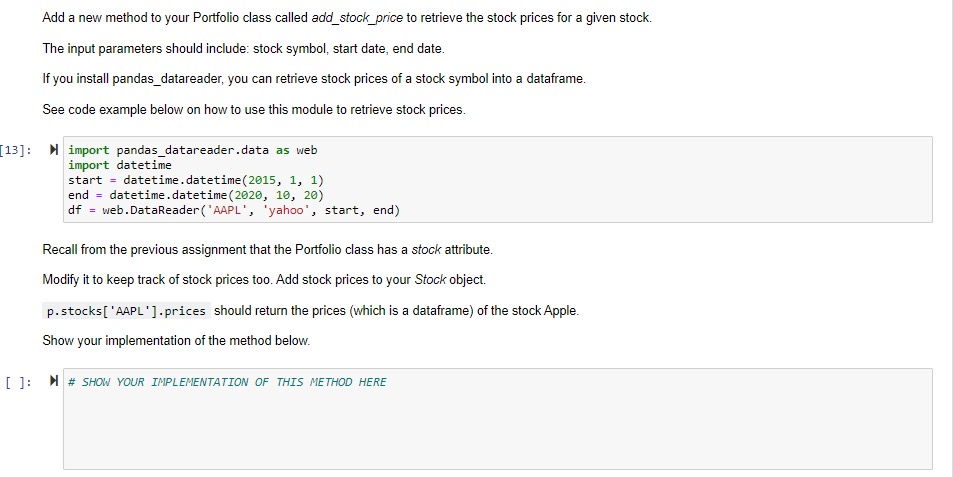The height and width of the screenshot is (477, 953).
Task: Place the cursor on the 'import datetime' line
Action: [120, 165]
